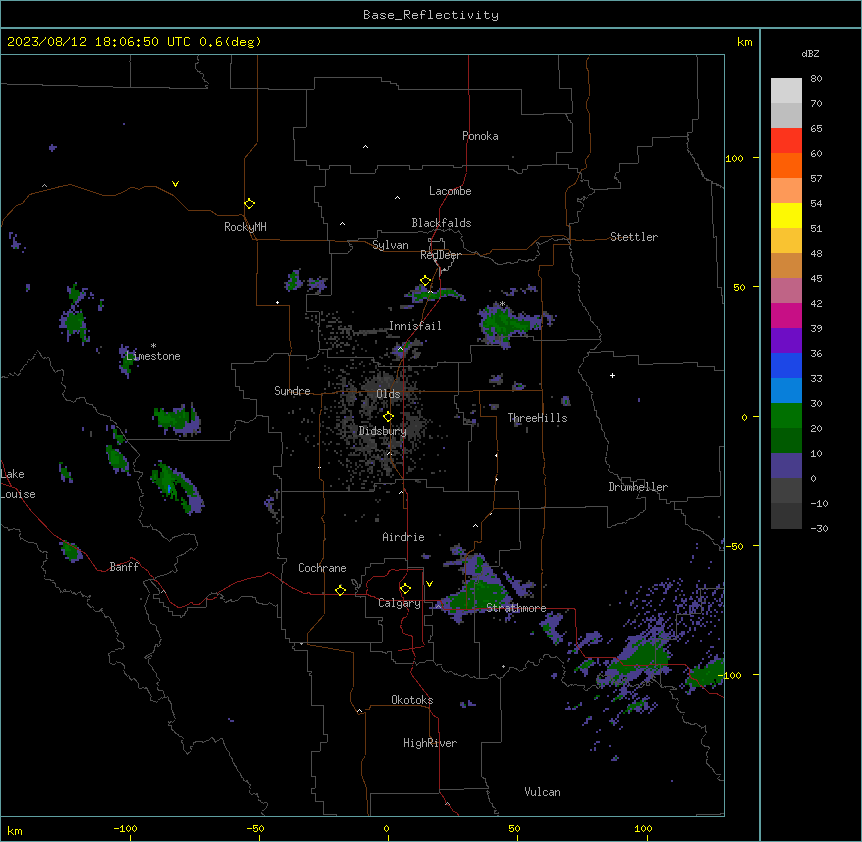Click the 100 tick on right vertical axis
The height and width of the screenshot is (842, 862).
pos(734,158)
